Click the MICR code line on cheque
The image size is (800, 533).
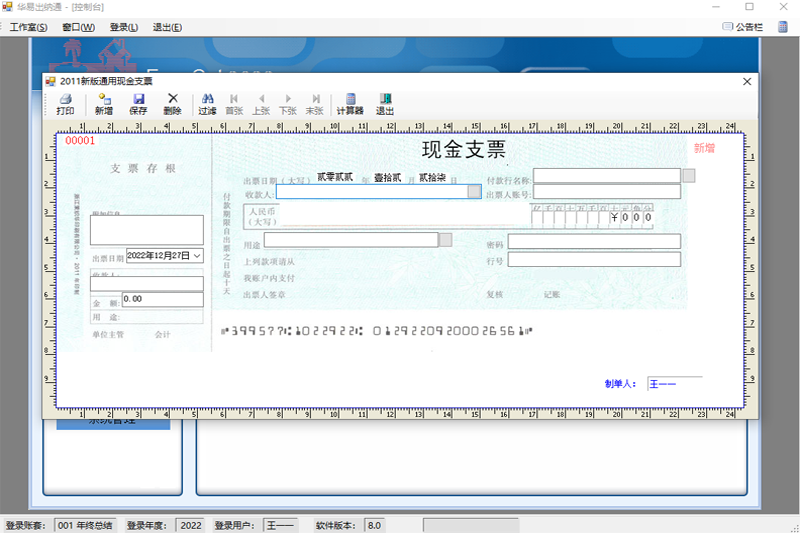tap(377, 331)
